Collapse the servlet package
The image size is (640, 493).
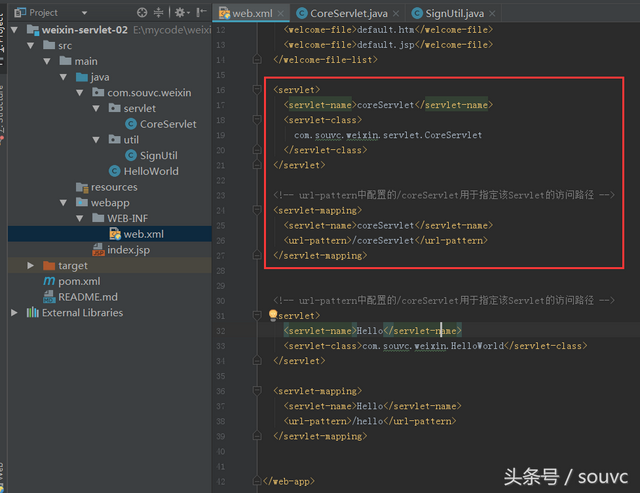coord(96,108)
